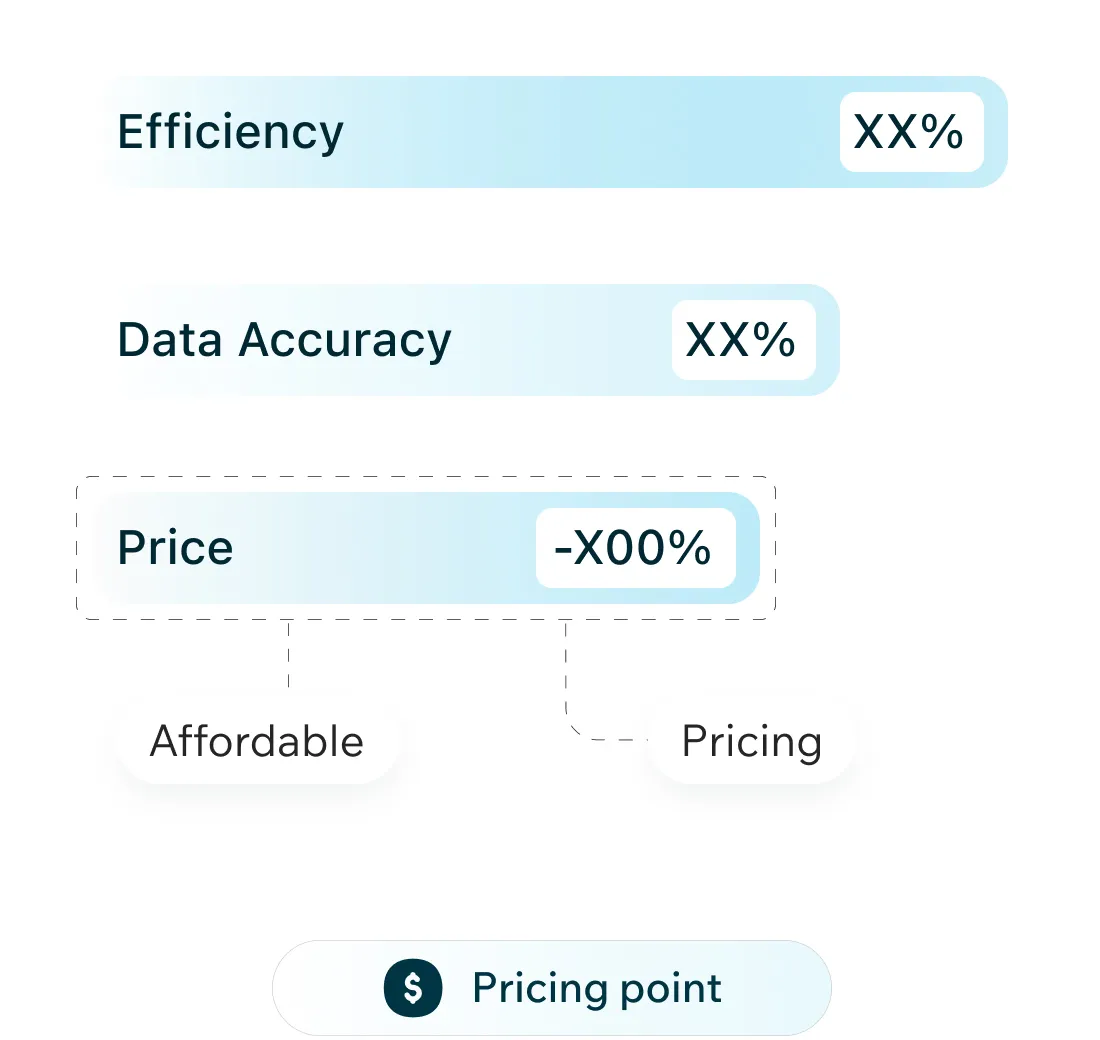Screen dimensions: 1100x1040
Task: Click the top-right corner of the dashed Price outline
Action: tap(773, 480)
